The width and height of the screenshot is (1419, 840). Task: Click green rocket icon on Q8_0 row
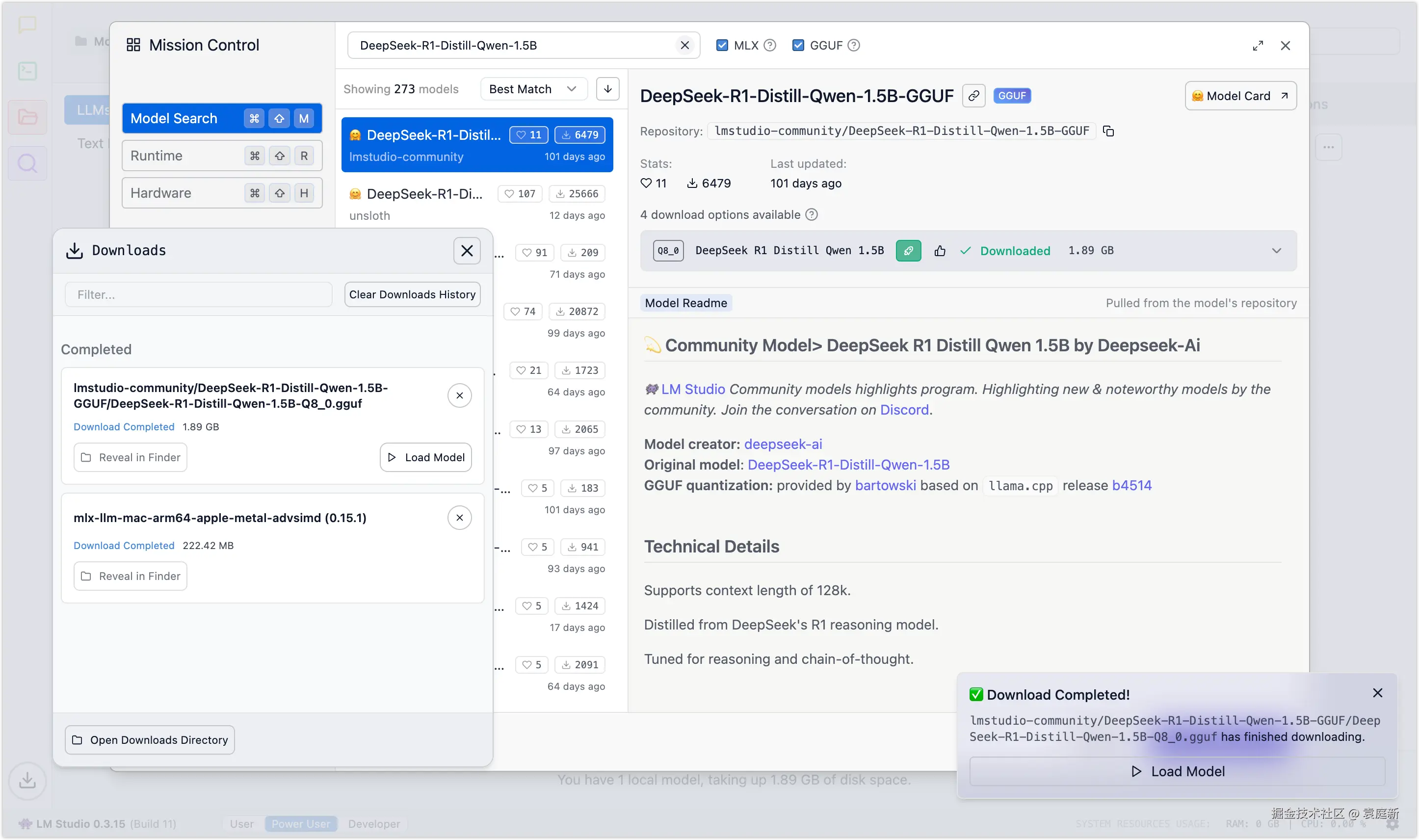pyautogui.click(x=908, y=251)
